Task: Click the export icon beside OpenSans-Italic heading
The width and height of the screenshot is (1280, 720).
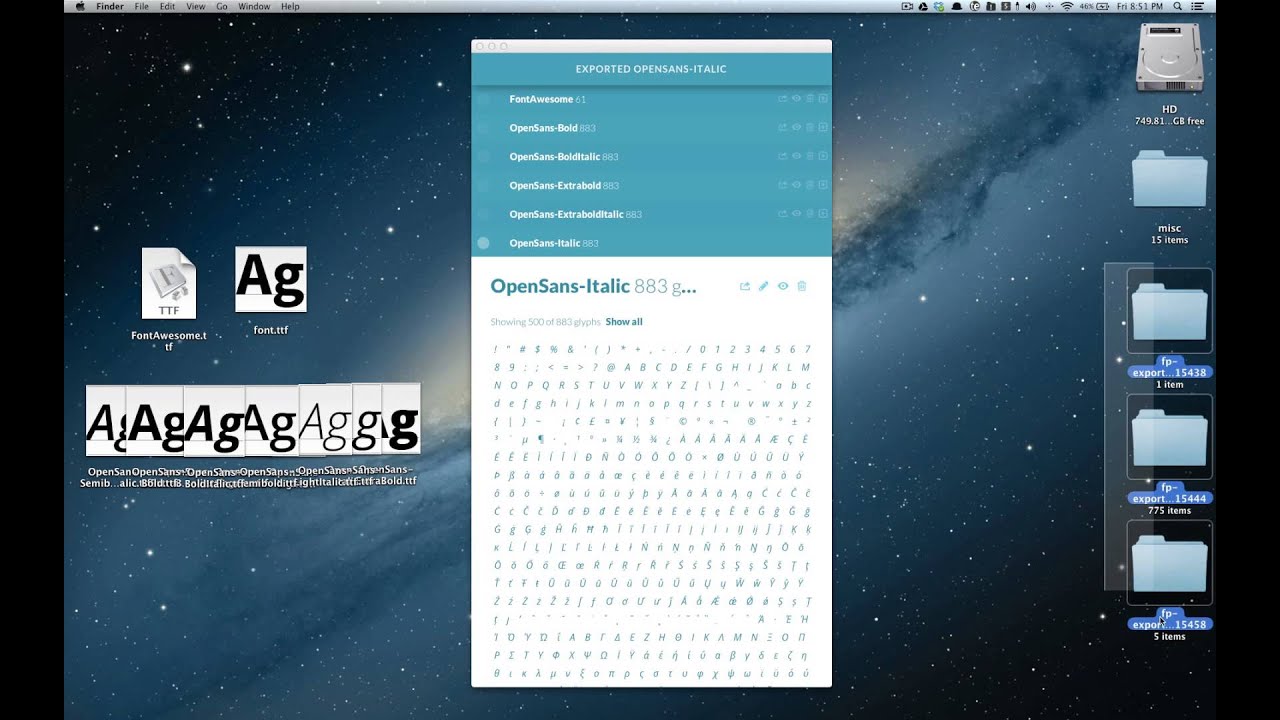Action: tap(745, 286)
